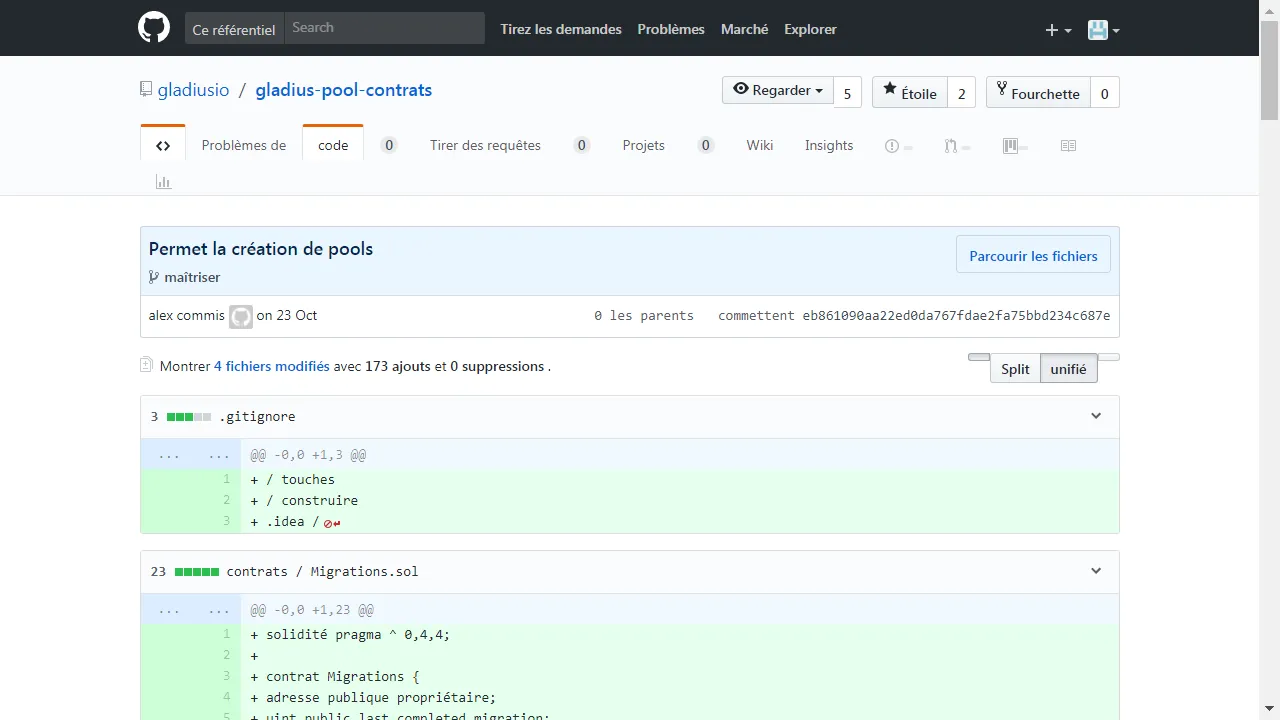Open the Wiki tab
Viewport: 1280px width, 720px height.
[760, 145]
